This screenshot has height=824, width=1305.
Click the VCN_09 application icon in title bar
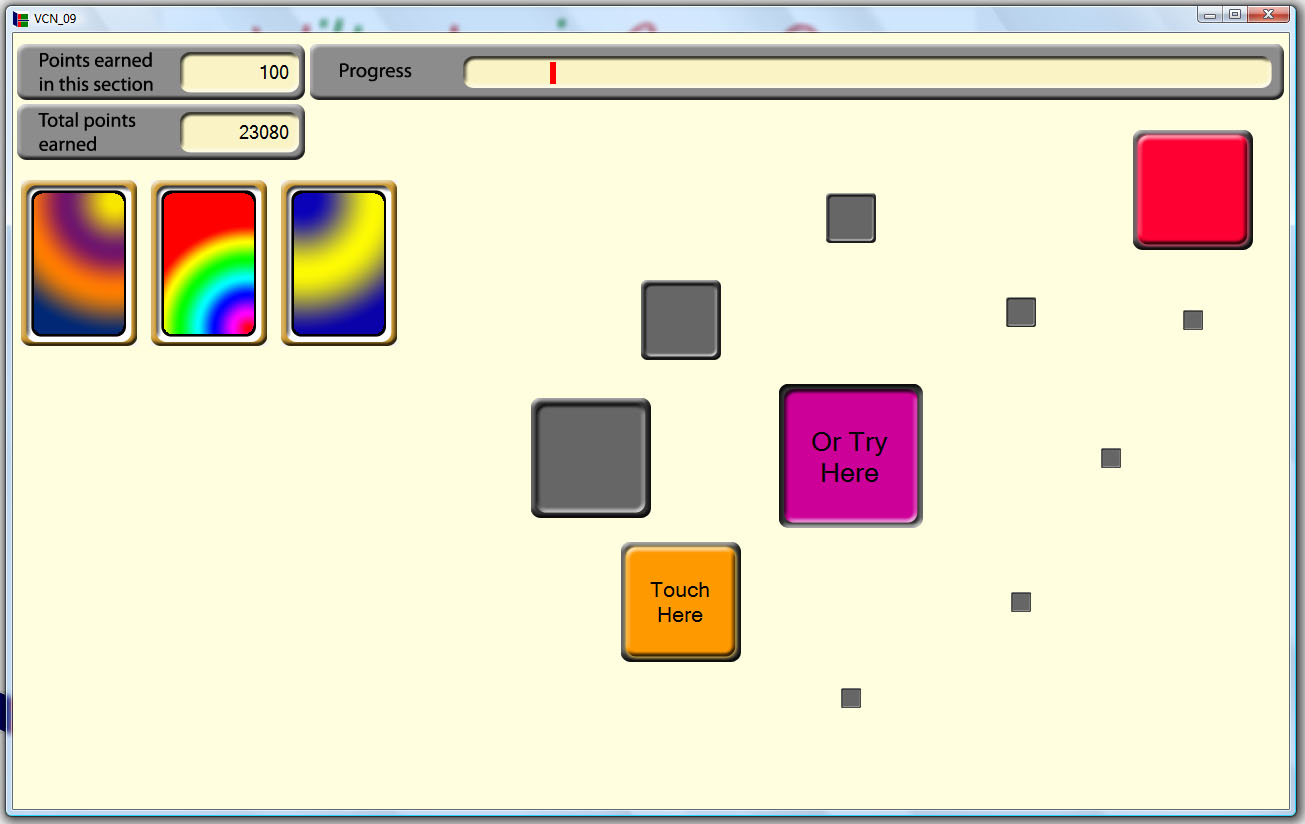21,18
